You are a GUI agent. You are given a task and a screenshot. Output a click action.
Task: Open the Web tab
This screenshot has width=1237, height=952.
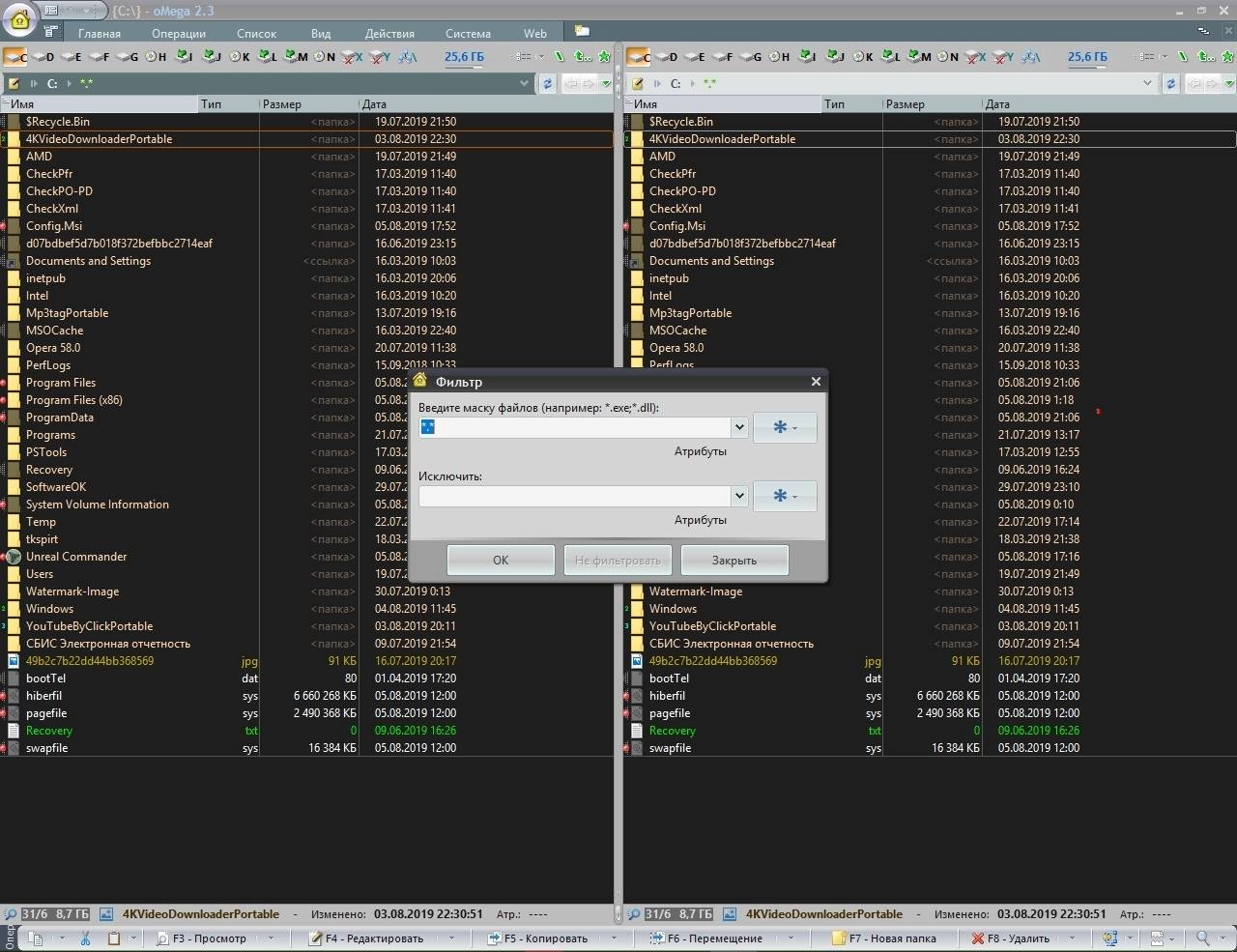(x=535, y=33)
